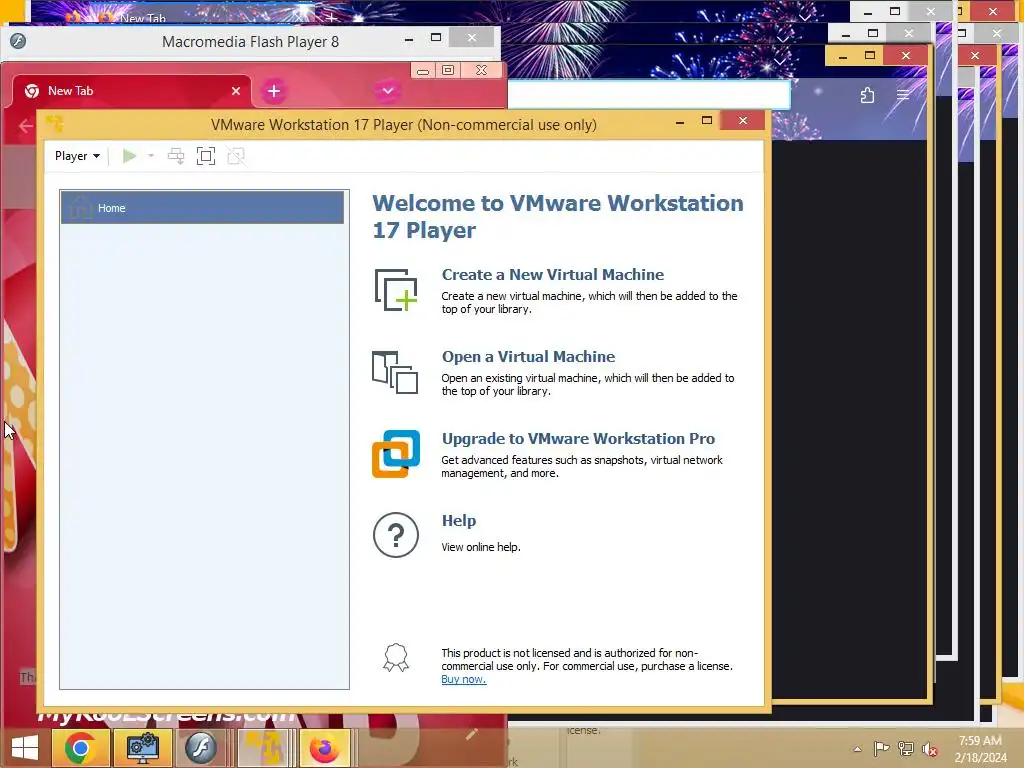1024x768 pixels.
Task: Click the green Power On play button
Action: [129, 156]
